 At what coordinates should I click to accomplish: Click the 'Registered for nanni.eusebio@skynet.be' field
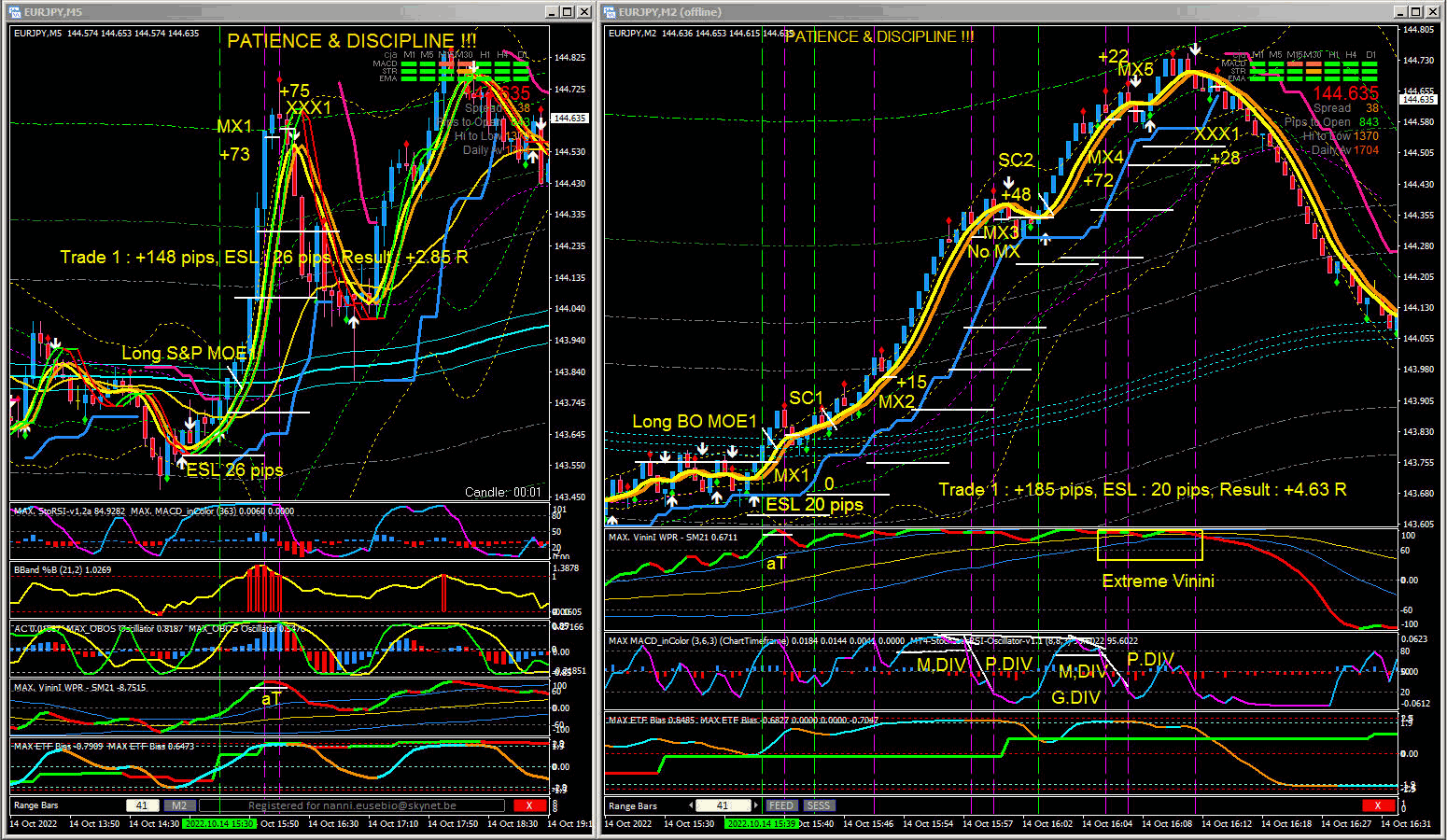[x=352, y=805]
